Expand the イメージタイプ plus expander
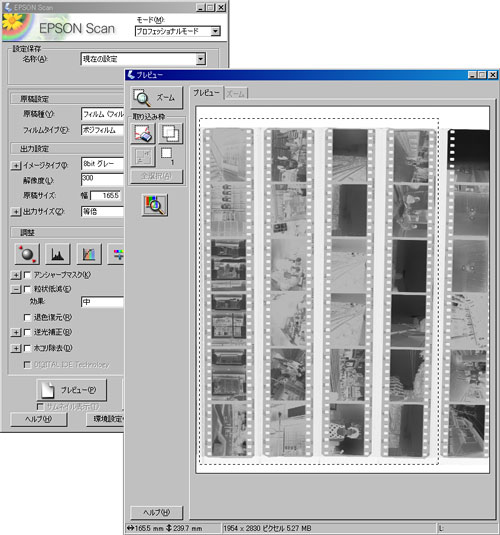Screen dimensions: 500x535 [16, 165]
